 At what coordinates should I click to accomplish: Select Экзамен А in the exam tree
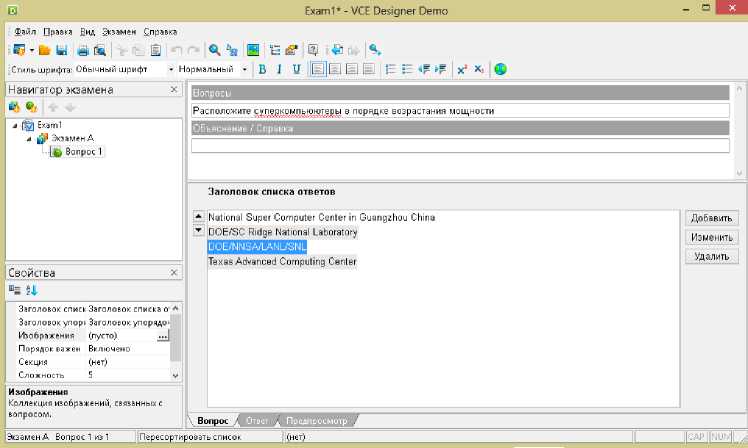tap(73, 138)
